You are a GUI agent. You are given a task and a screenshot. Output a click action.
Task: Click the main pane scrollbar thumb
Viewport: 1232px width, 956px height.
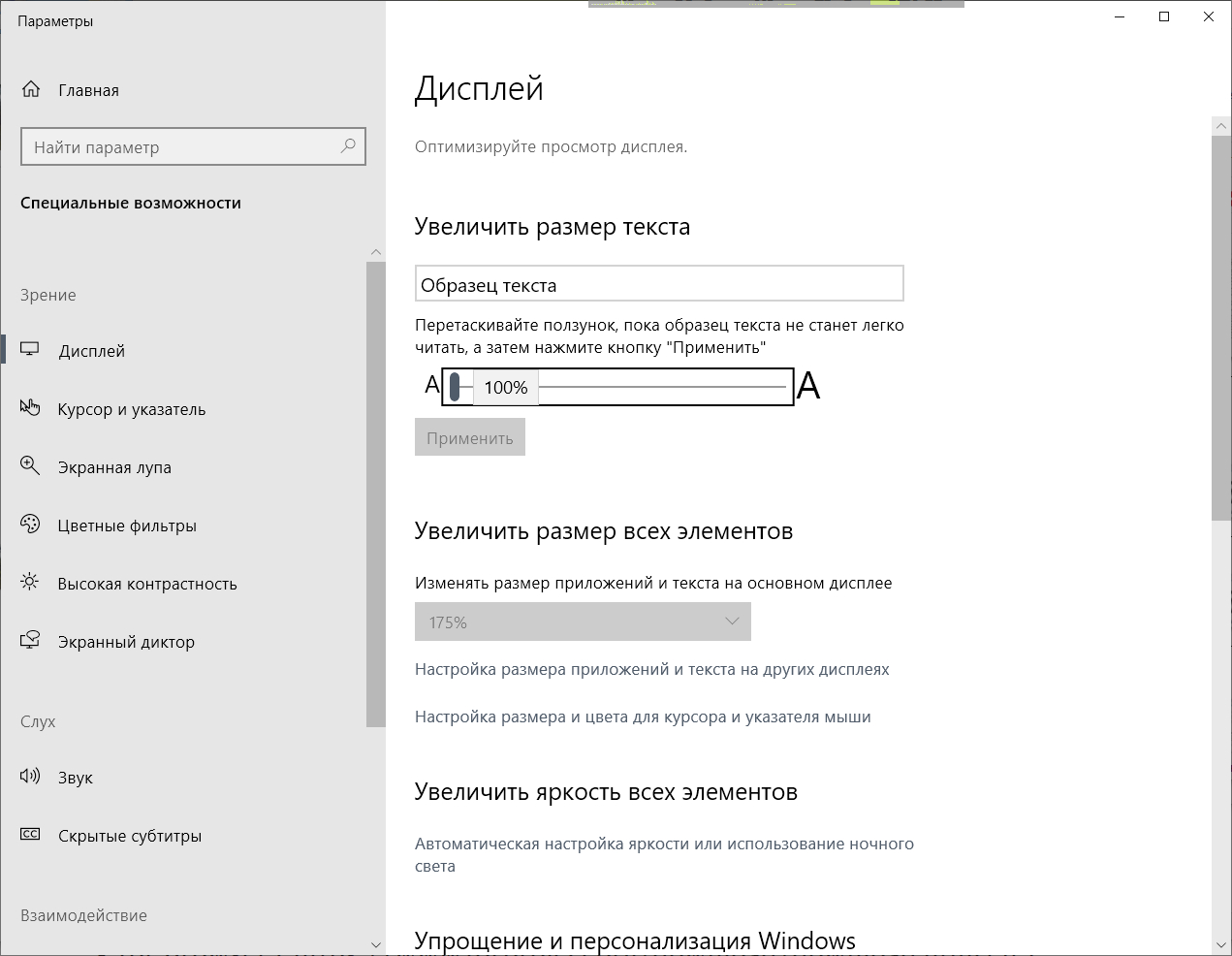1221,328
